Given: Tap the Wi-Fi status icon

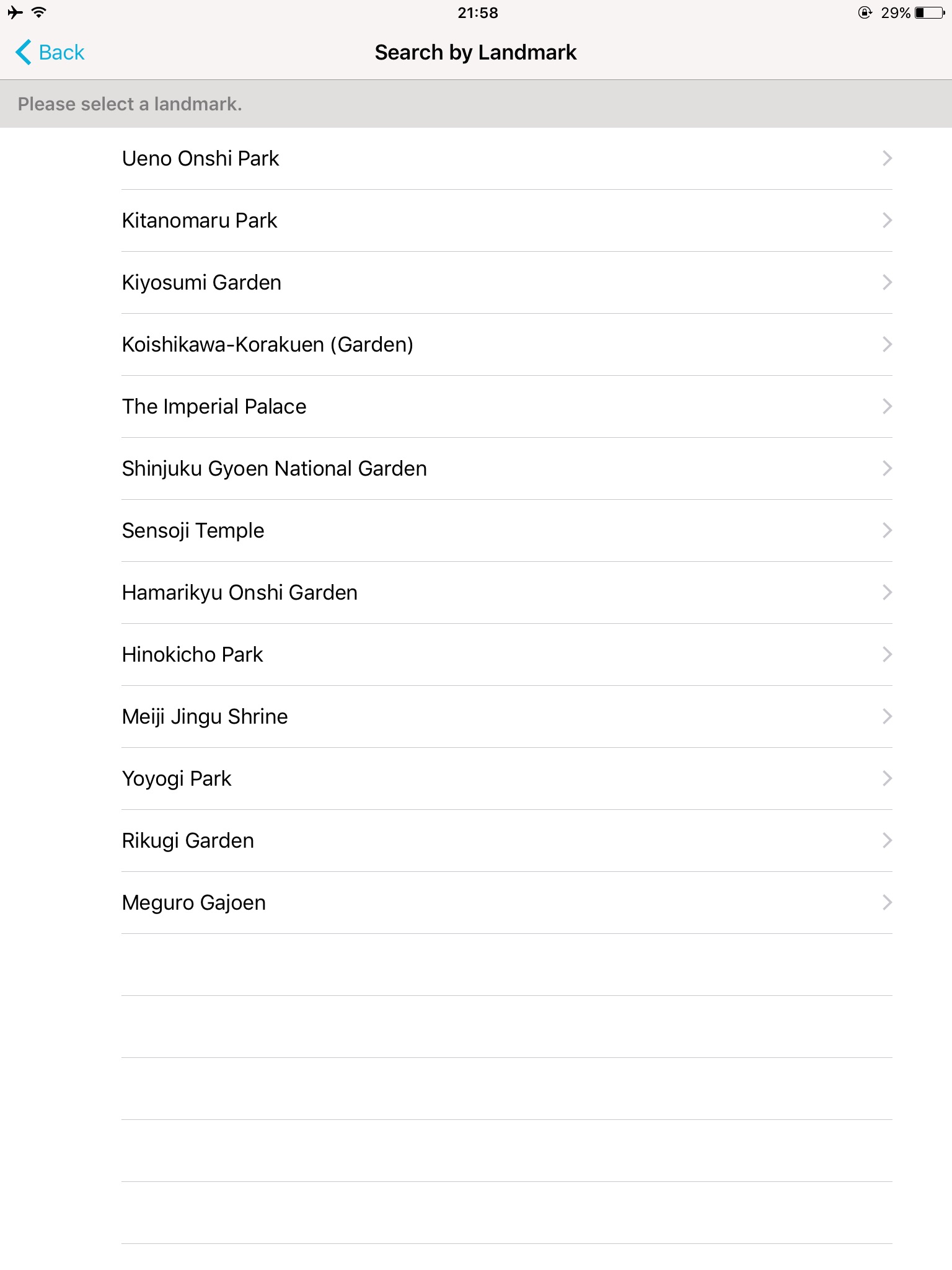Looking at the screenshot, I should tap(38, 12).
